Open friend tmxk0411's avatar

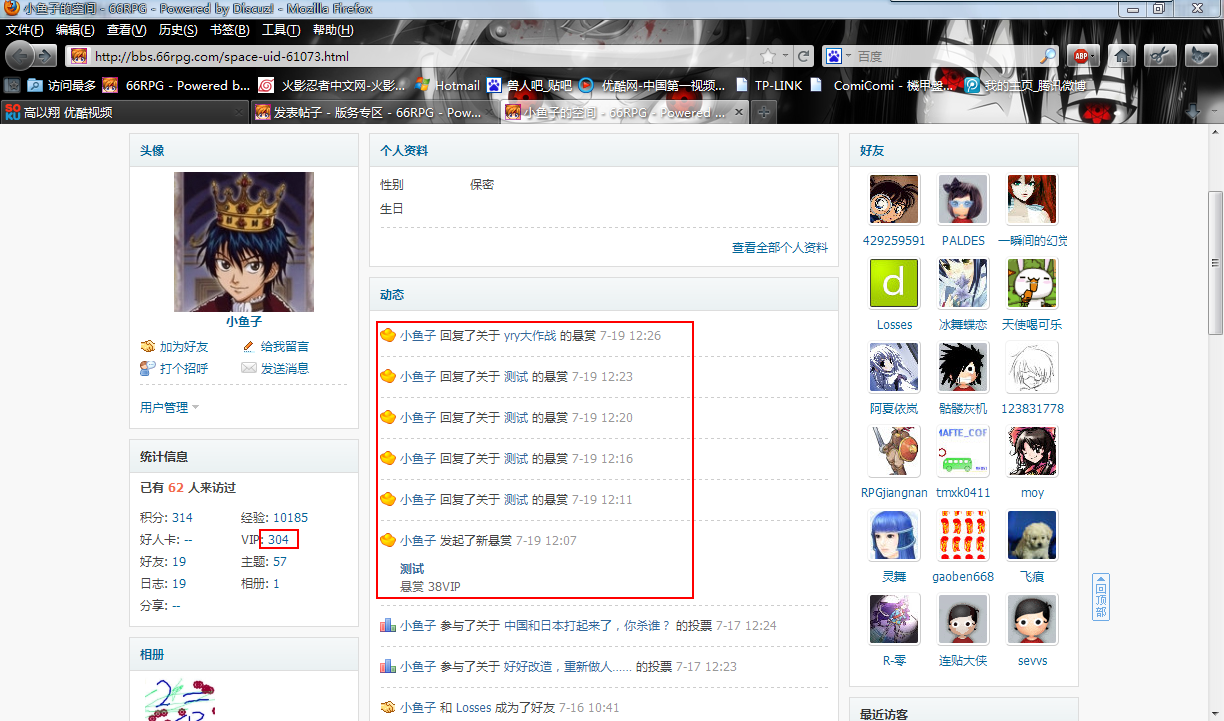pyautogui.click(x=963, y=451)
